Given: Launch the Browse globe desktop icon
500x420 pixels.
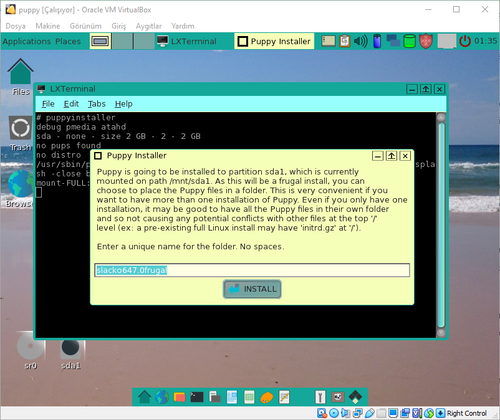Looking at the screenshot, I should point(20,184).
